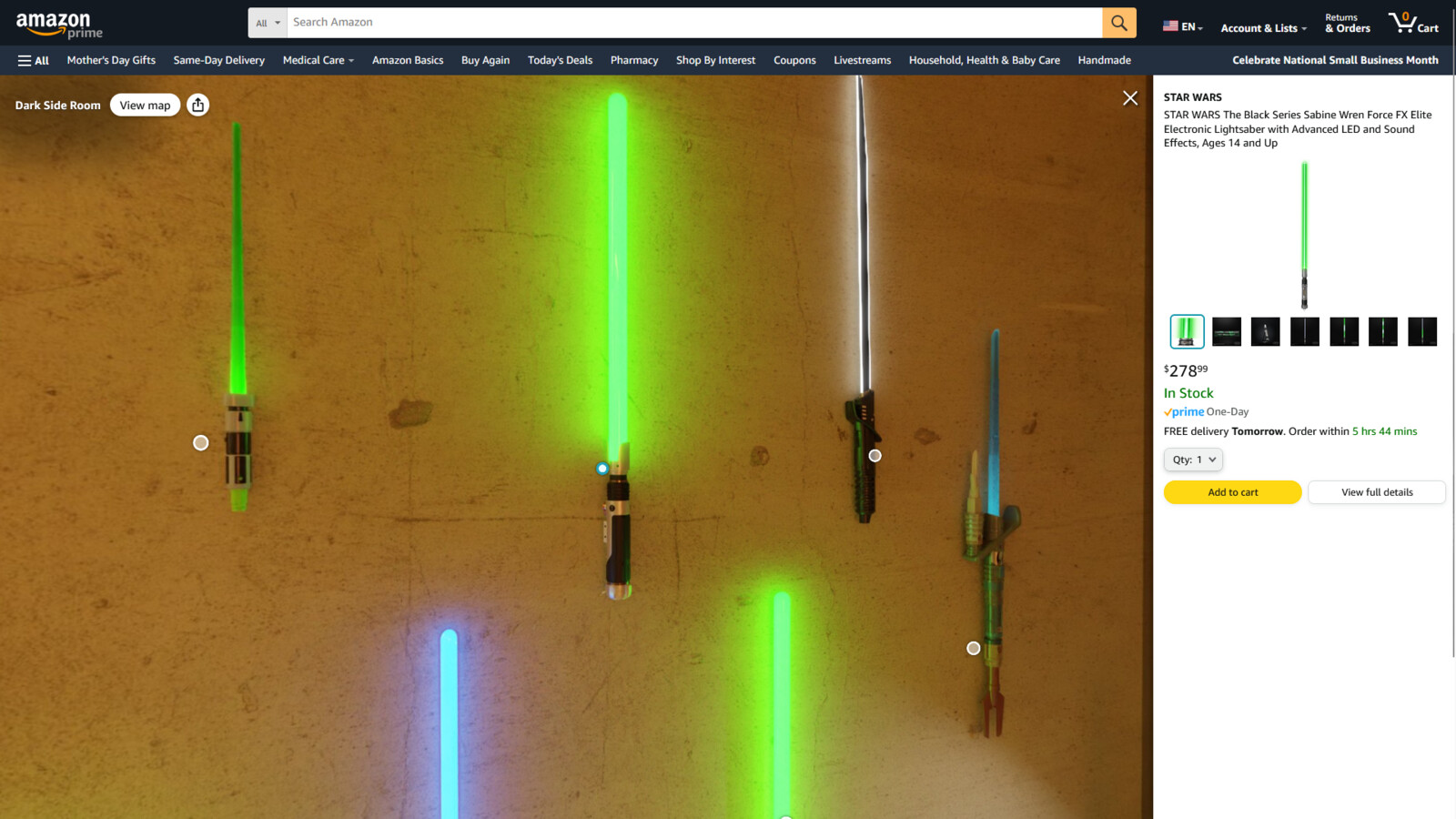1456x819 pixels.
Task: Close the Dark Side Room viewer
Action: pos(1130,98)
